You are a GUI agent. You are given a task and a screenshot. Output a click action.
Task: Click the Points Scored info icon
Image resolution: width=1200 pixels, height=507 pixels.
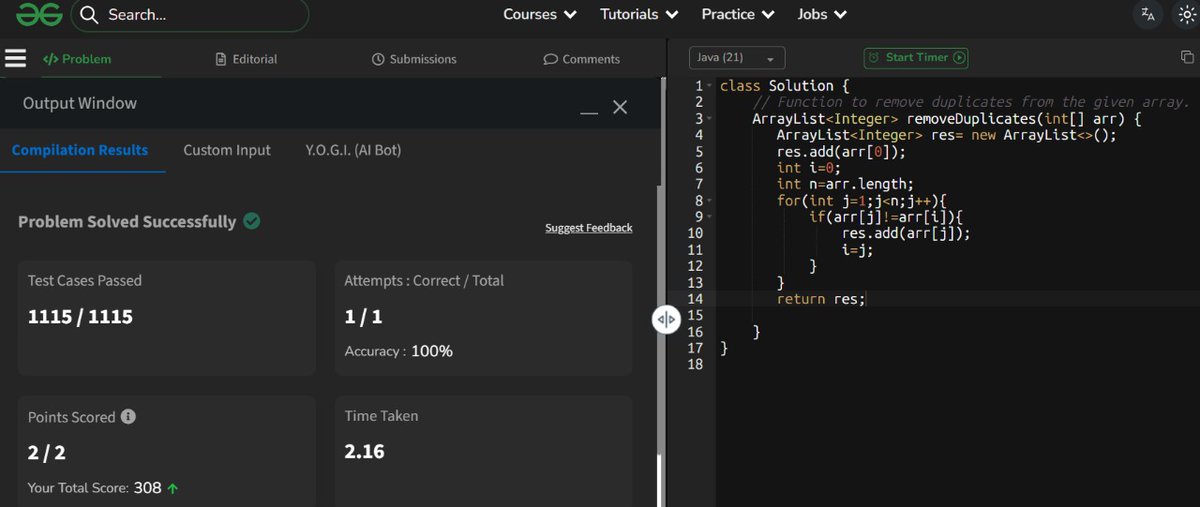pos(128,417)
